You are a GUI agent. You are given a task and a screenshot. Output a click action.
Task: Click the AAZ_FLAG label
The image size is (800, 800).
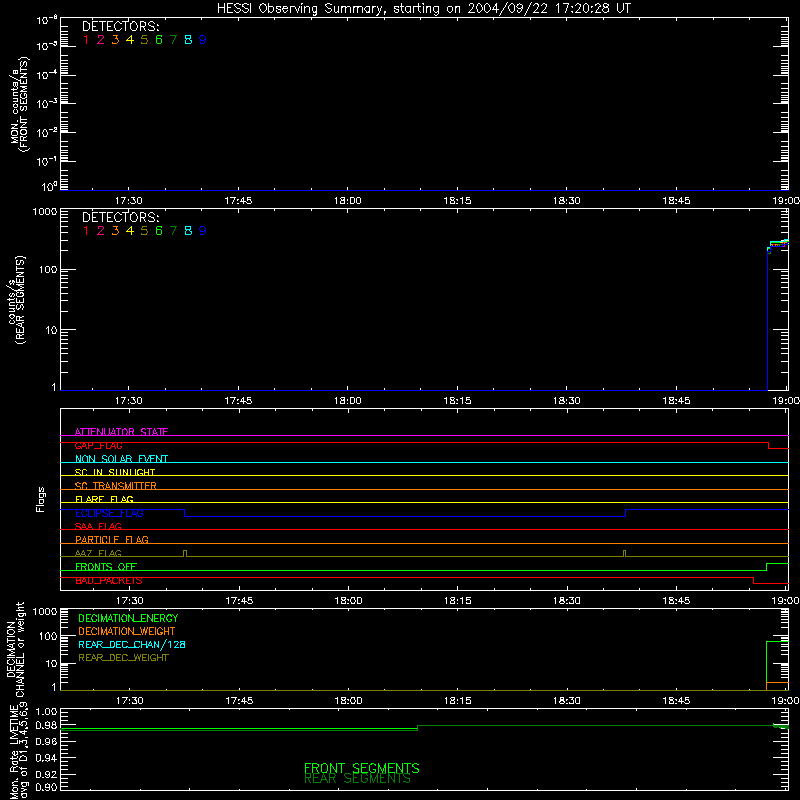(x=98, y=553)
